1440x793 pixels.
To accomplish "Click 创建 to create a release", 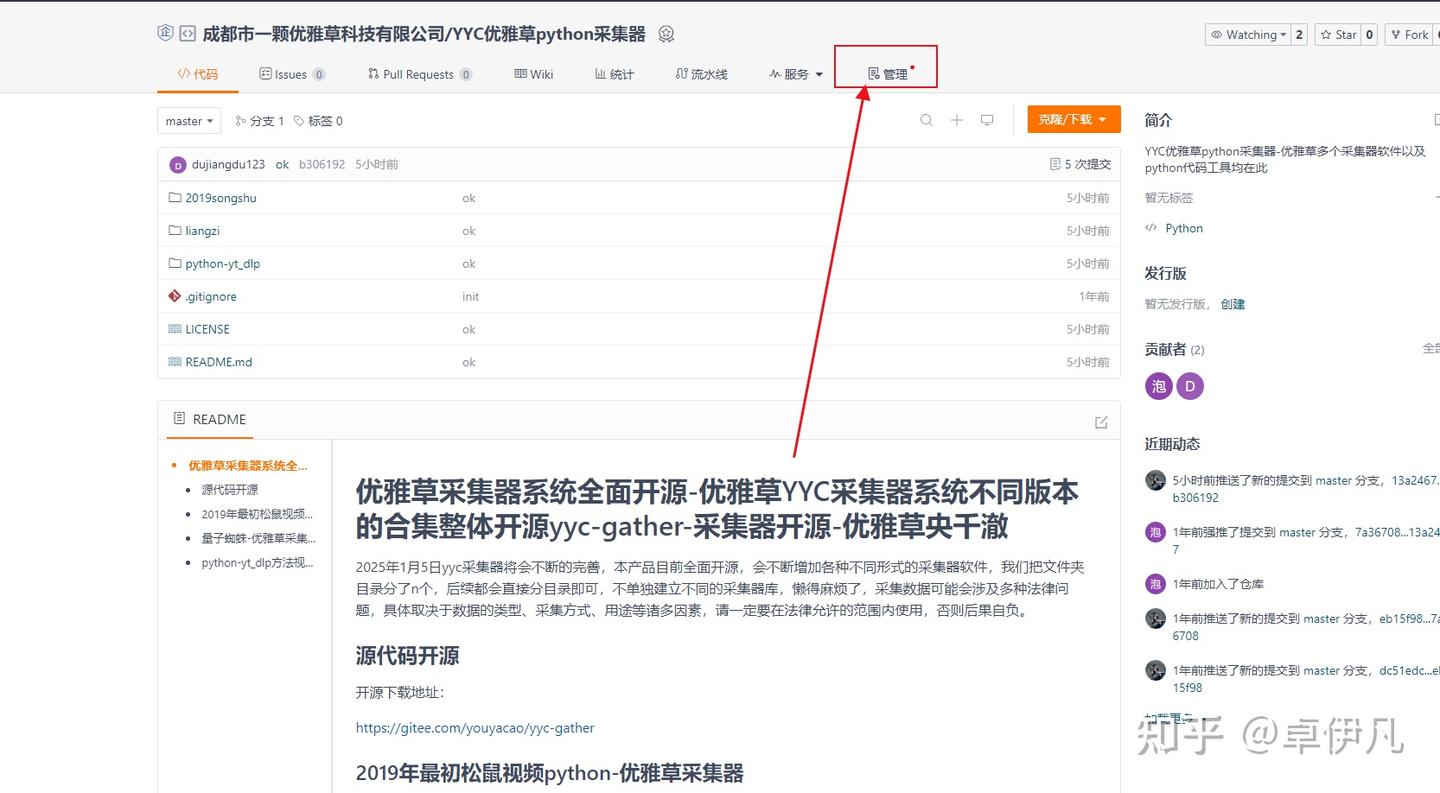I will 1233,303.
